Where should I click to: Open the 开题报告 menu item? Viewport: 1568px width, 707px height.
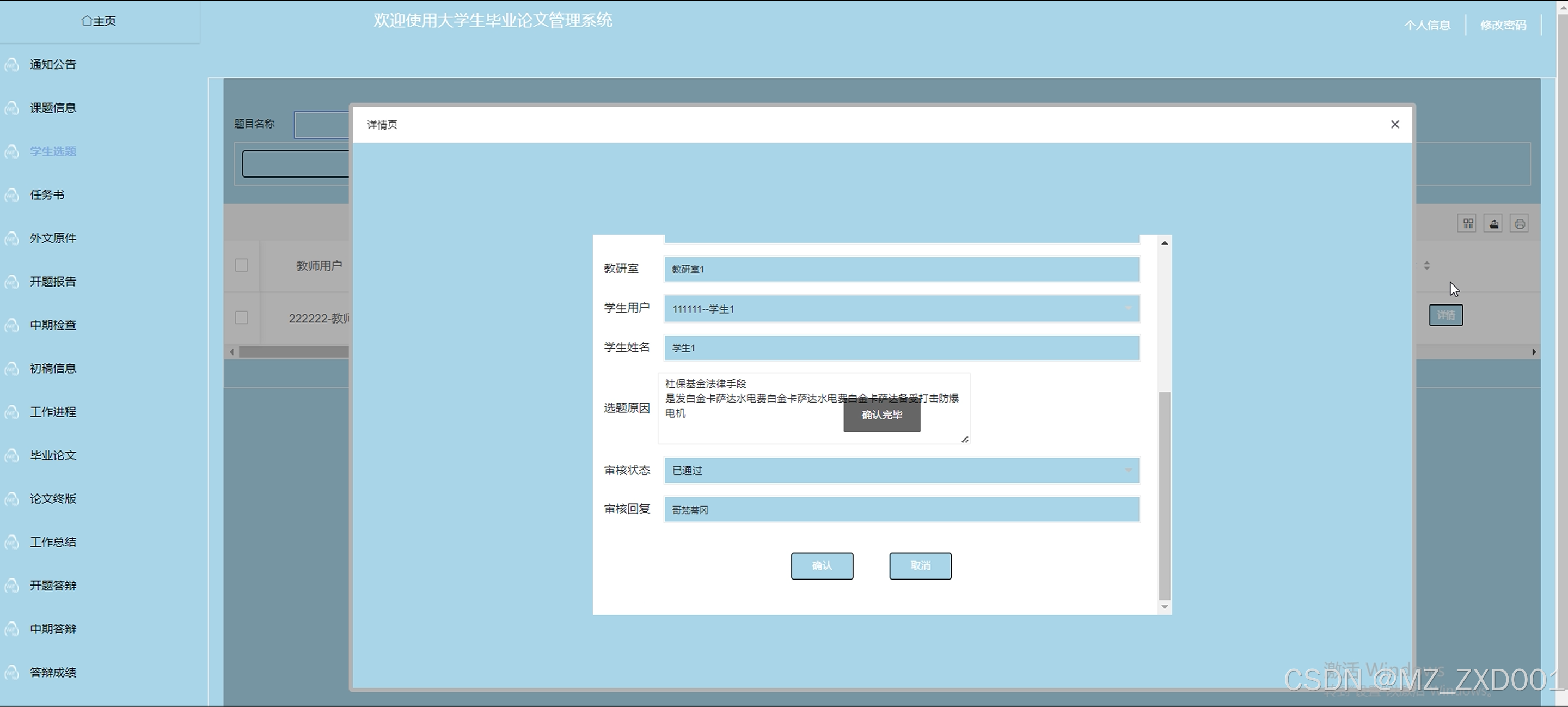point(53,282)
